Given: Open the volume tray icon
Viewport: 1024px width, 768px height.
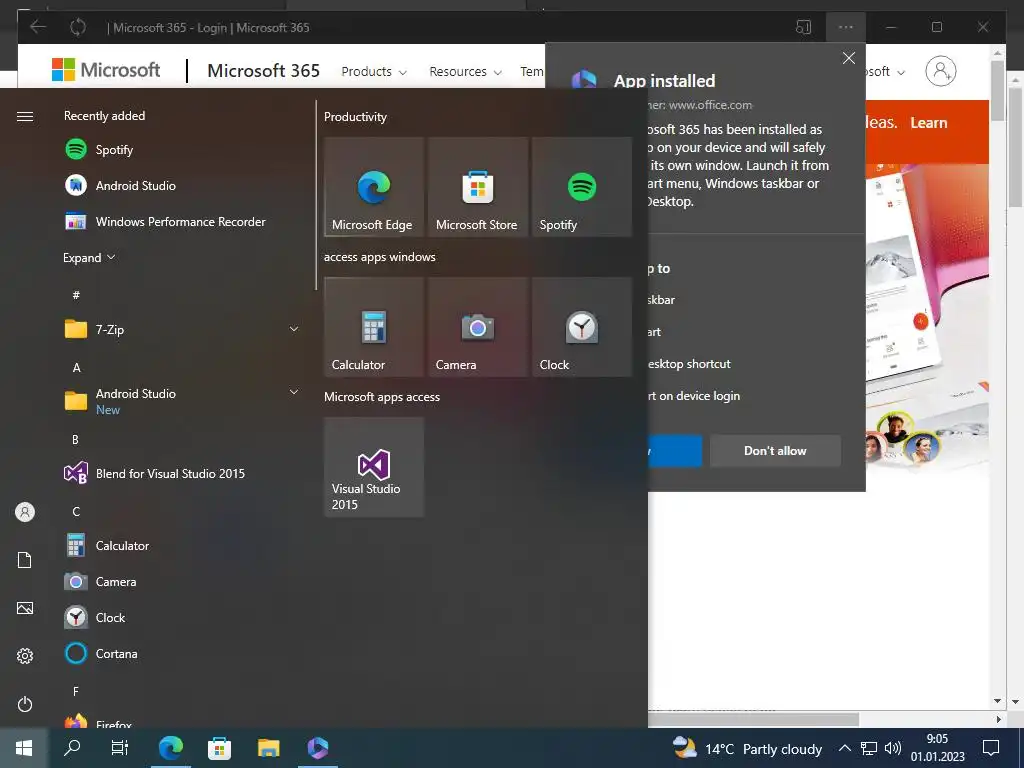Looking at the screenshot, I should pos(892,748).
